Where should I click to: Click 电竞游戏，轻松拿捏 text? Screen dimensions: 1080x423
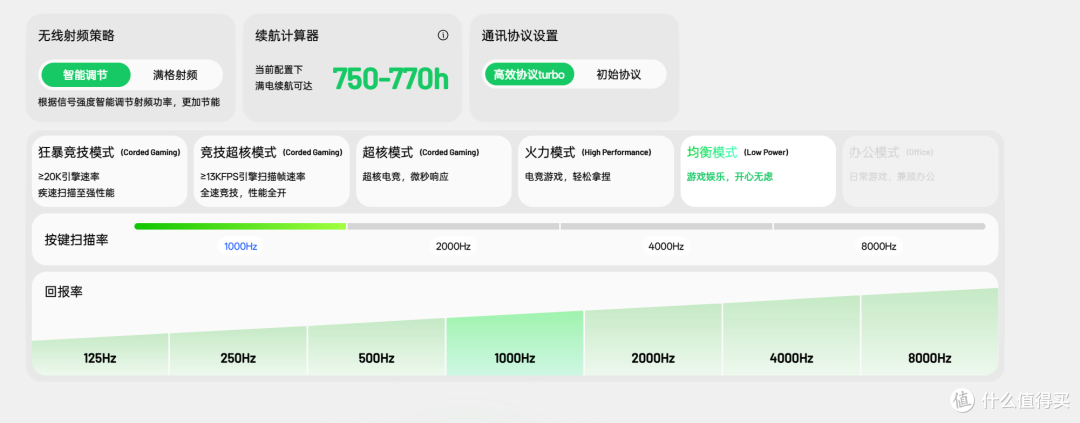[568, 176]
